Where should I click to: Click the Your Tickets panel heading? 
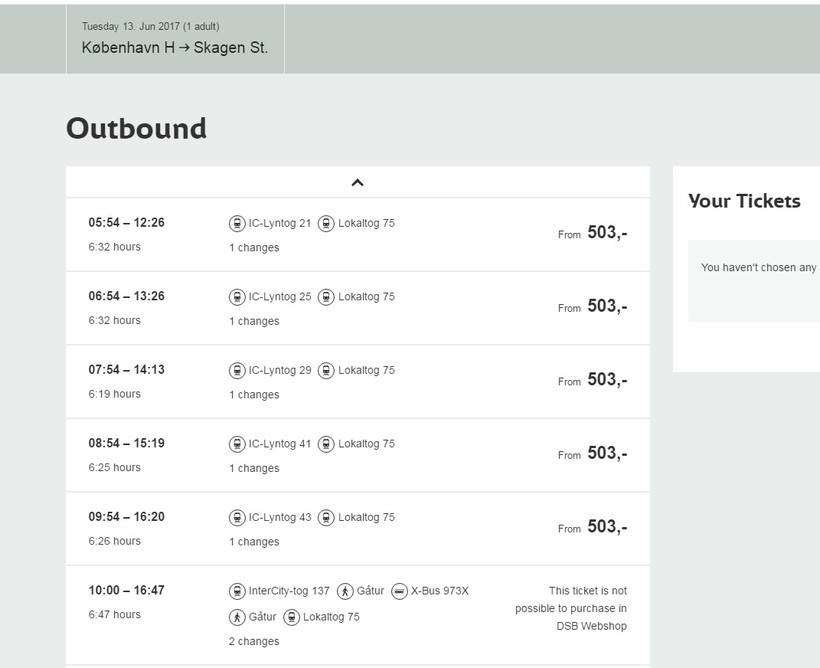(x=744, y=201)
